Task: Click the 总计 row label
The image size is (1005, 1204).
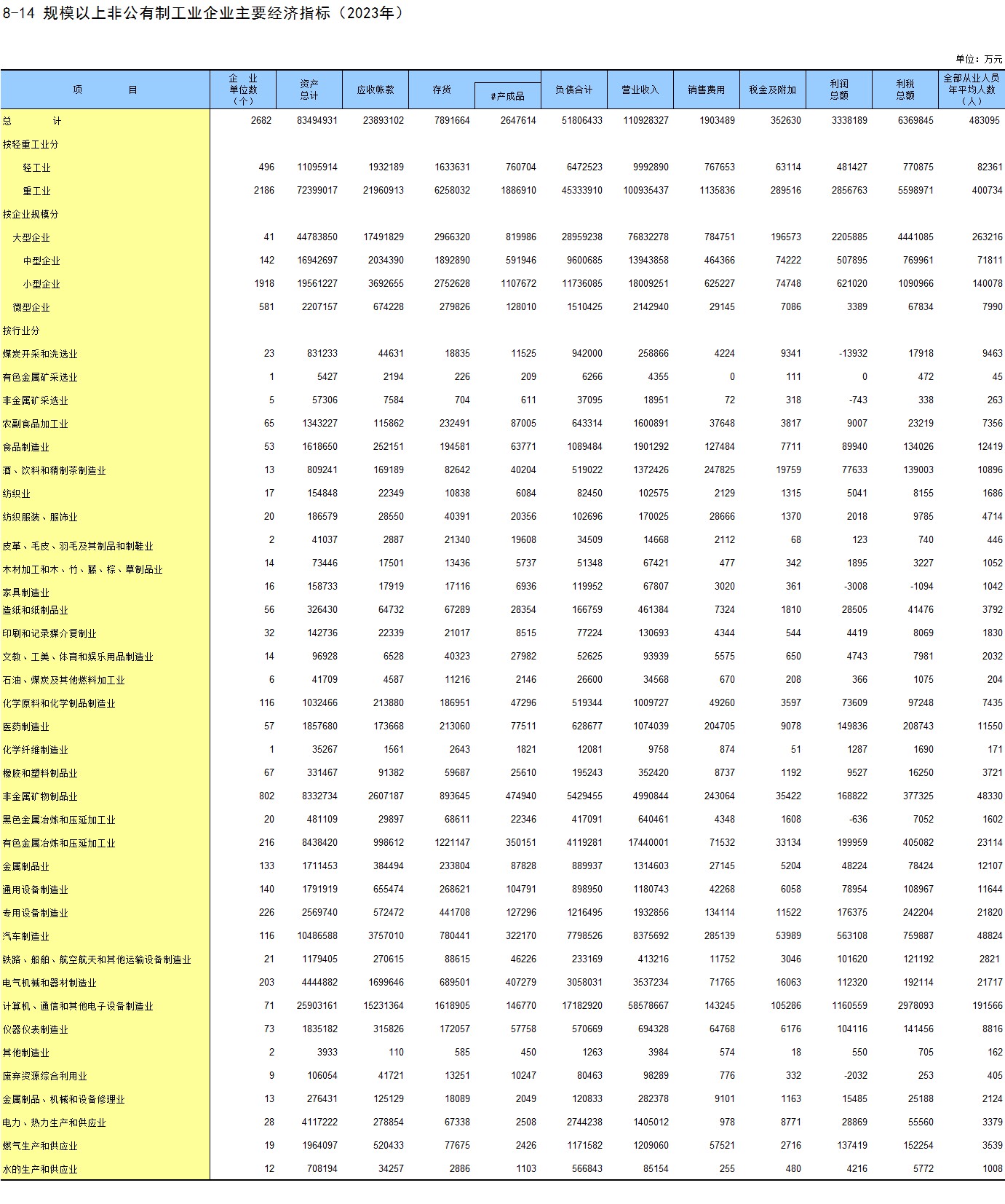Action: click(32, 121)
